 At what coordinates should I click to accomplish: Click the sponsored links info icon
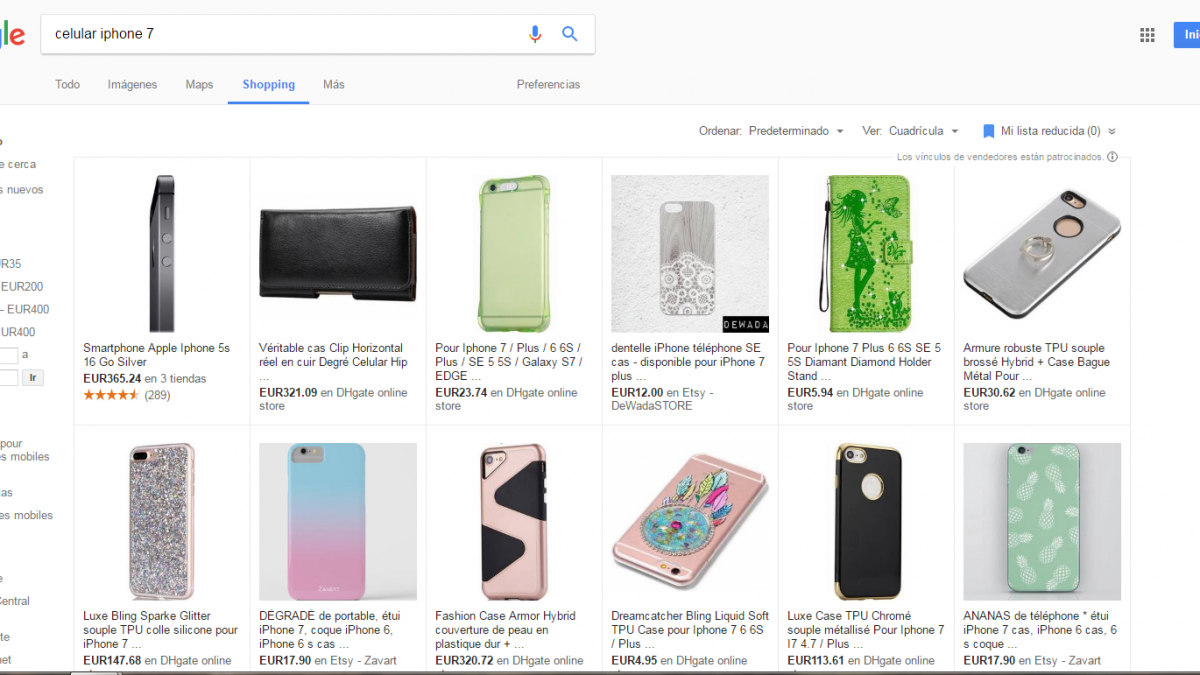pos(1113,157)
